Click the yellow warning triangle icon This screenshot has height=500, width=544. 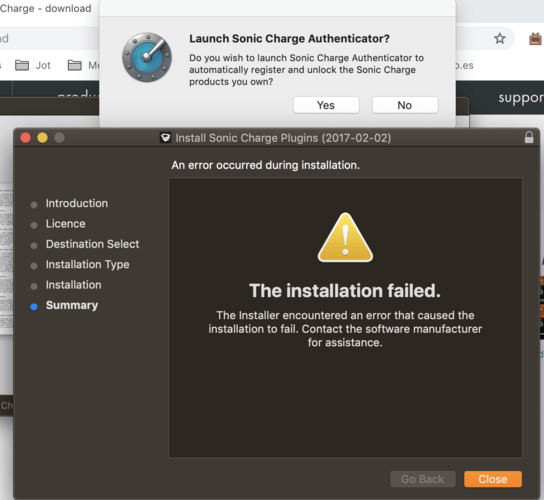pos(345,238)
